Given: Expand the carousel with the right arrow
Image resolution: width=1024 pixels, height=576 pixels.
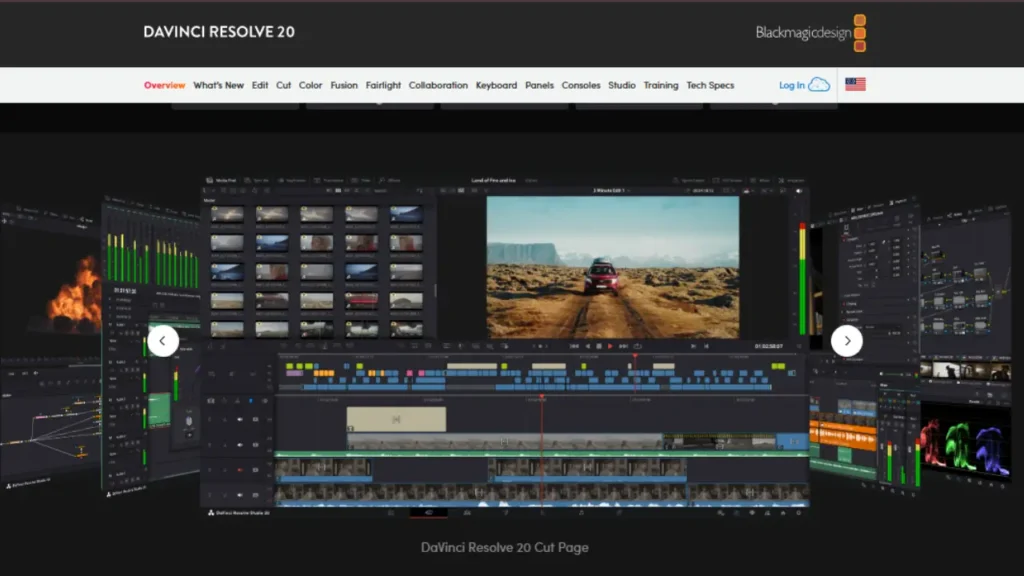Looking at the screenshot, I should pyautogui.click(x=846, y=341).
